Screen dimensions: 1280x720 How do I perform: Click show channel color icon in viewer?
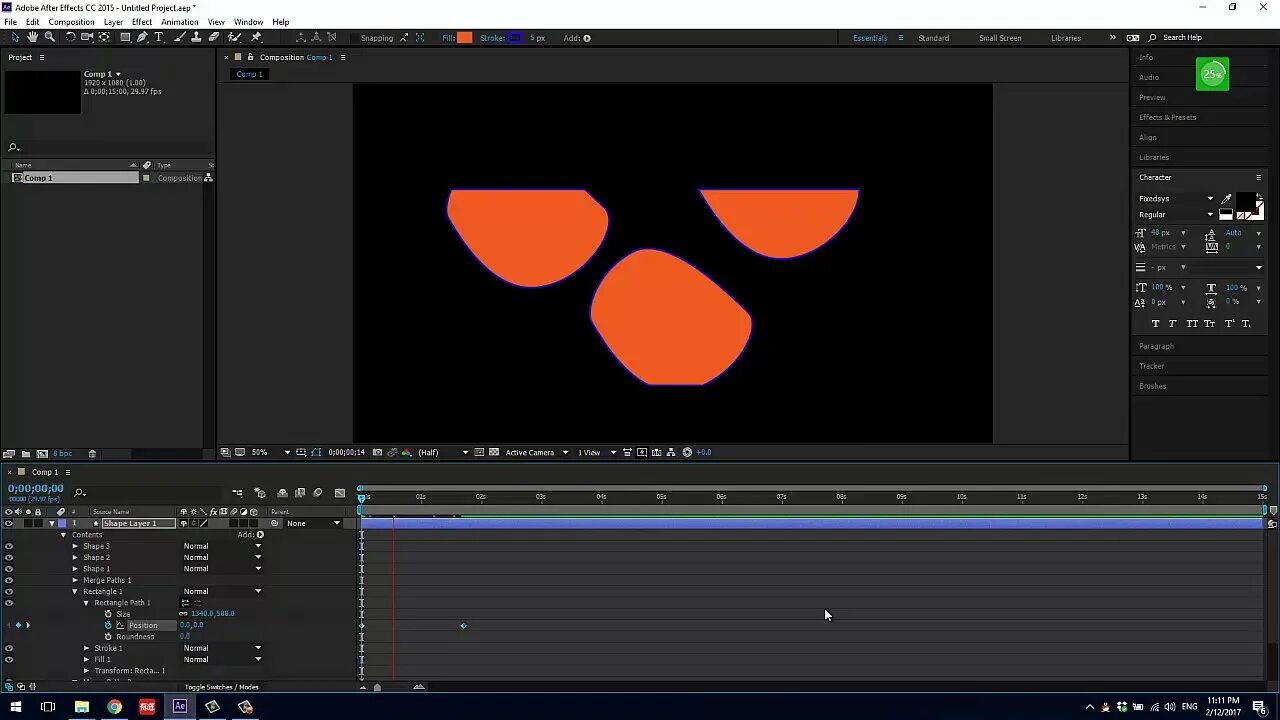pos(406,452)
